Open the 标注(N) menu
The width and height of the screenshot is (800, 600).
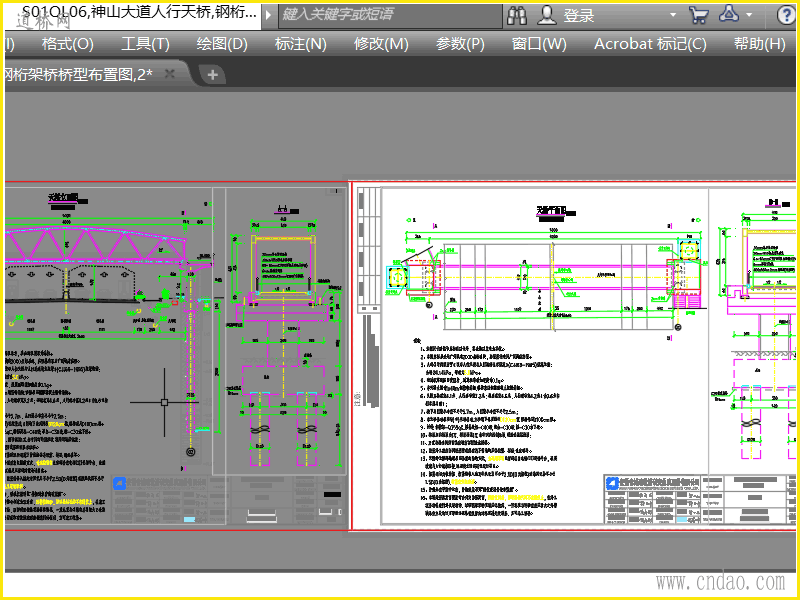tap(301, 44)
